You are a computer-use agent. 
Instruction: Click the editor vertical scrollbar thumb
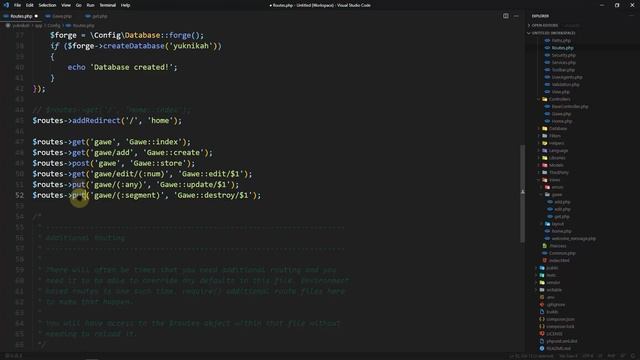click(x=522, y=194)
